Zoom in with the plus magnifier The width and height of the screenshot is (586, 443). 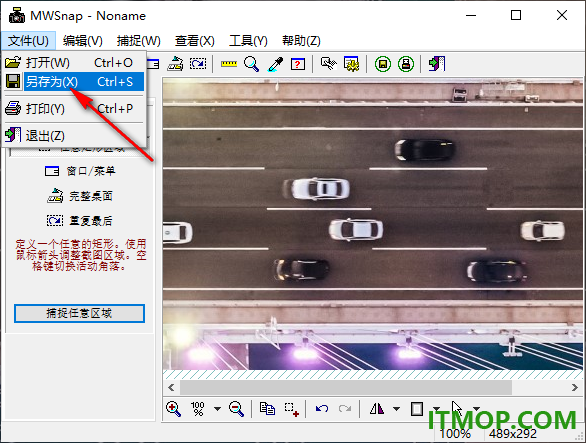point(174,409)
